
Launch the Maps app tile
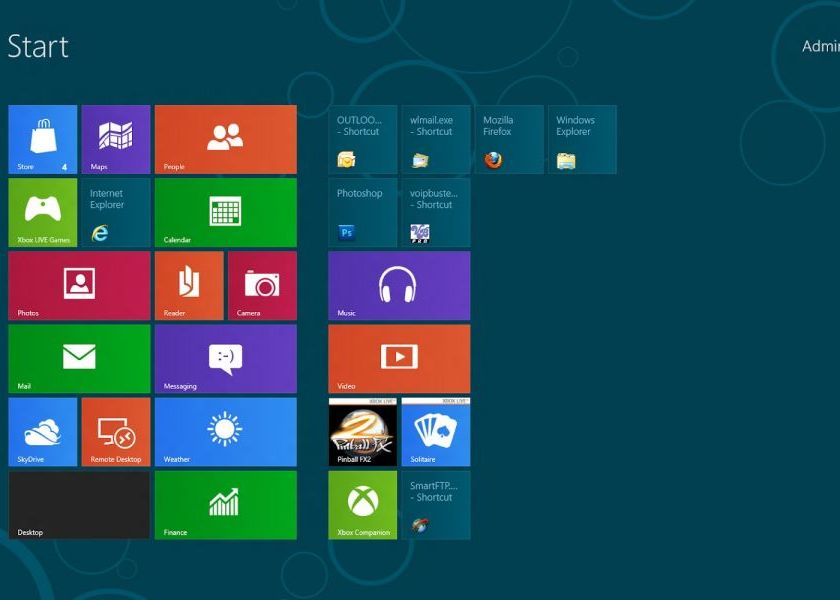(115, 139)
